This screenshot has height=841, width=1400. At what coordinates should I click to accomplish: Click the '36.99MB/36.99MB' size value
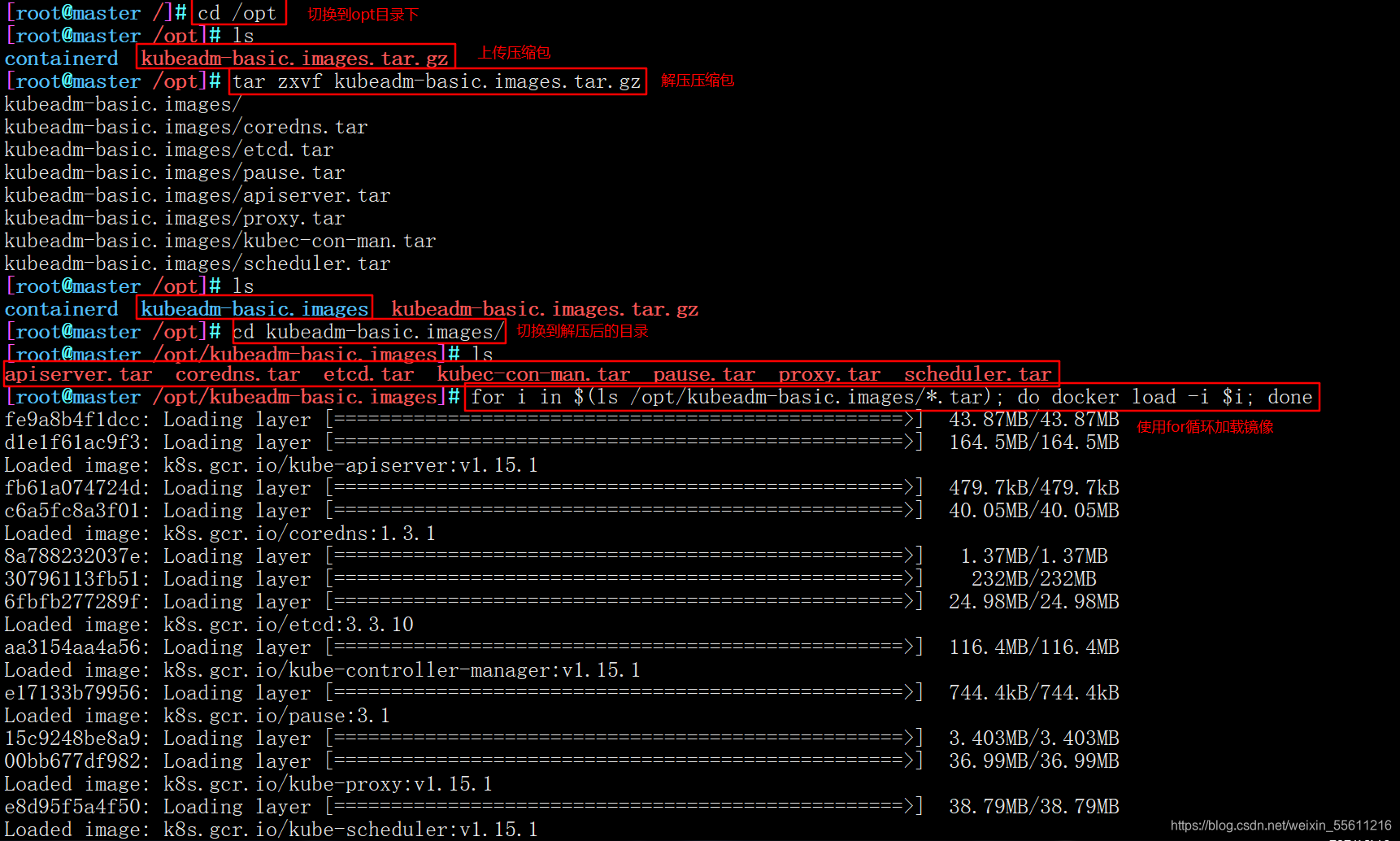(x=1034, y=761)
